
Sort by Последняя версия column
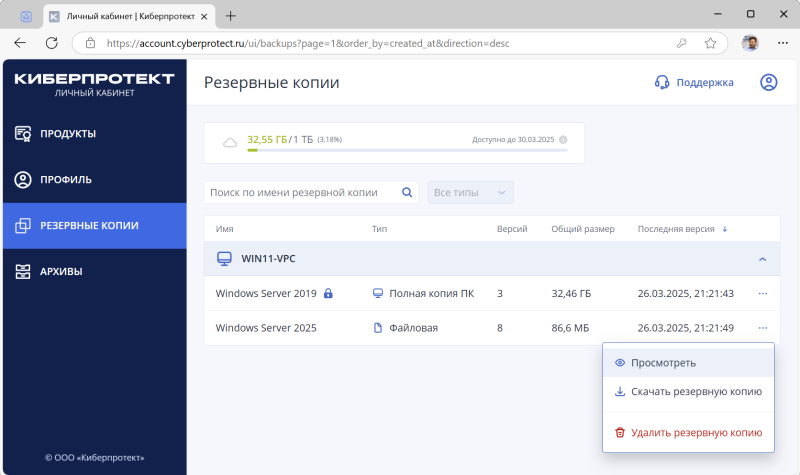[676, 229]
